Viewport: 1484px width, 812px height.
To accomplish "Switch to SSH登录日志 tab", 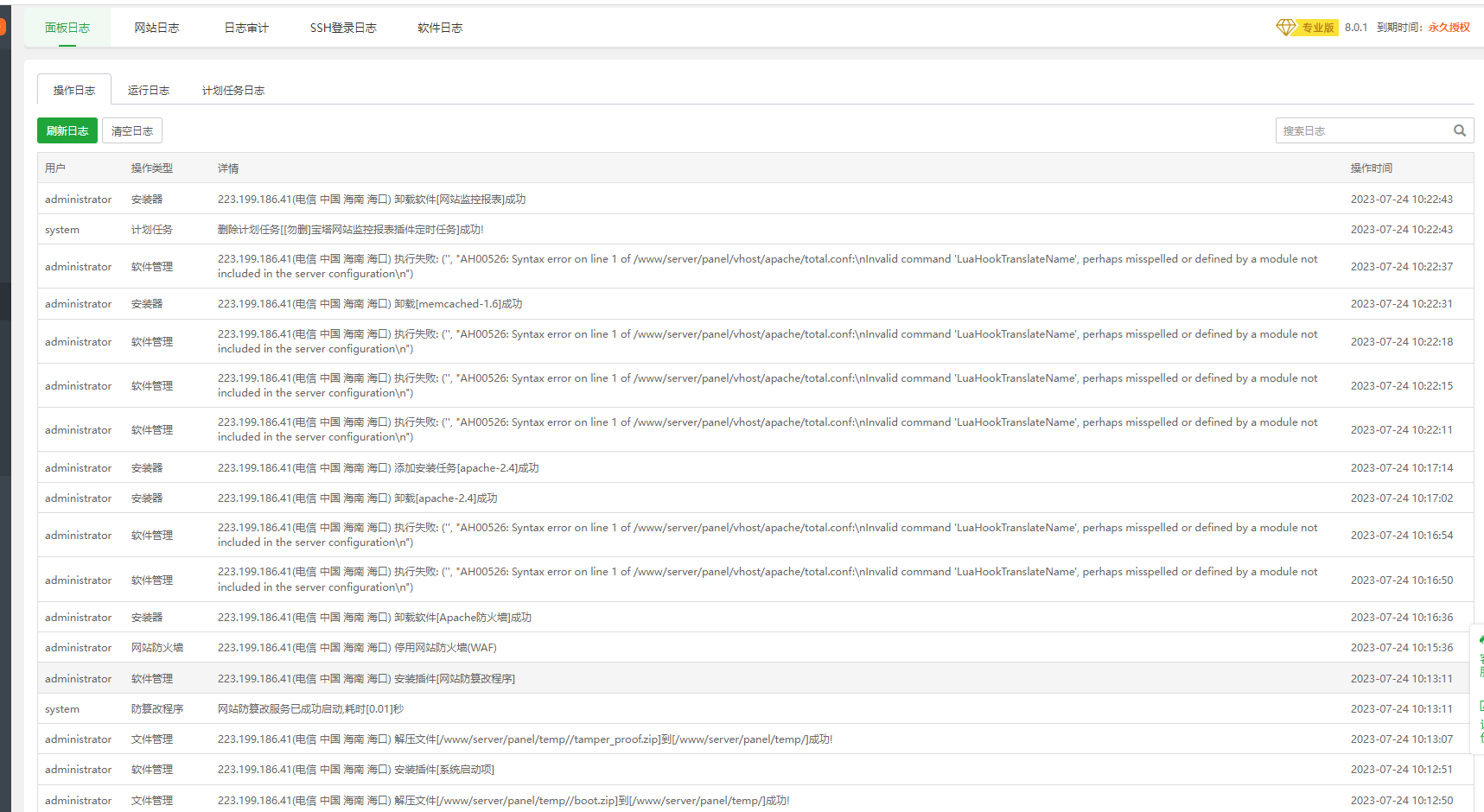I will [343, 28].
